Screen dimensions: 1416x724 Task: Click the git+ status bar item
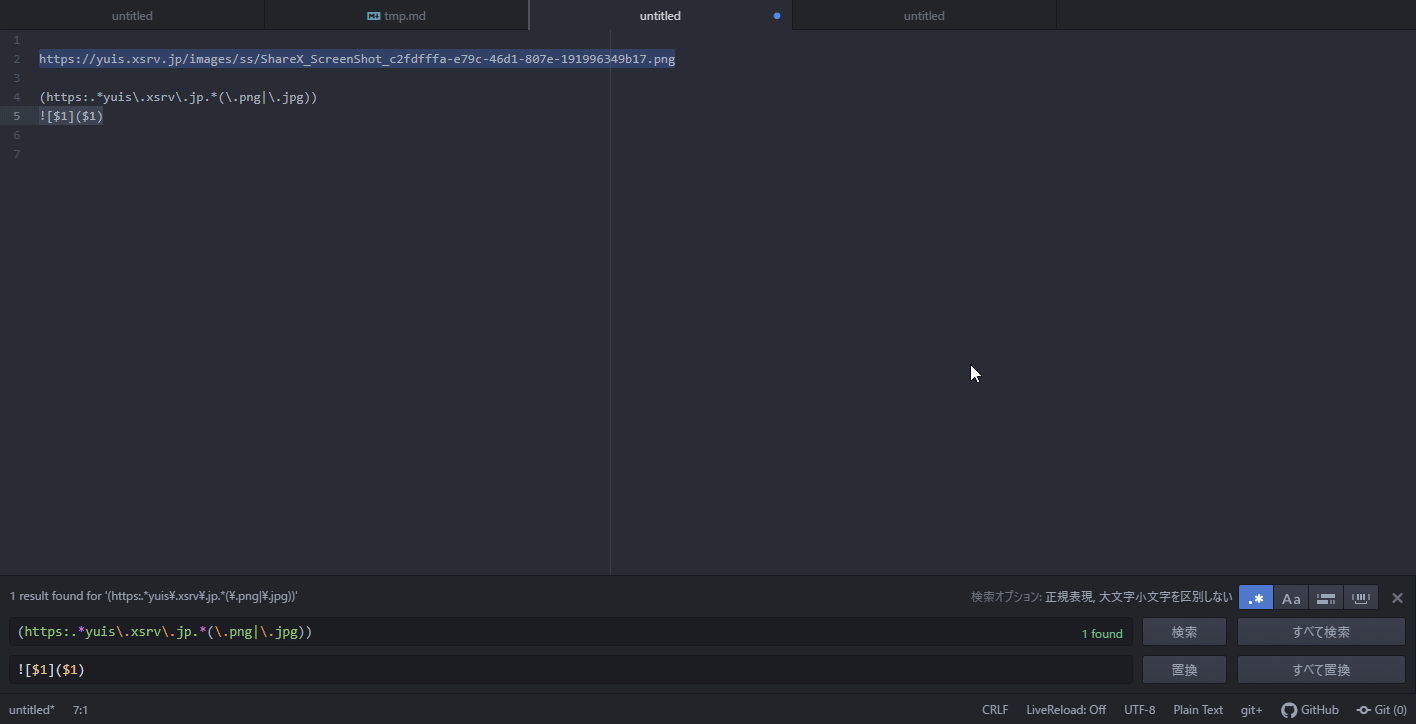pyautogui.click(x=1251, y=710)
